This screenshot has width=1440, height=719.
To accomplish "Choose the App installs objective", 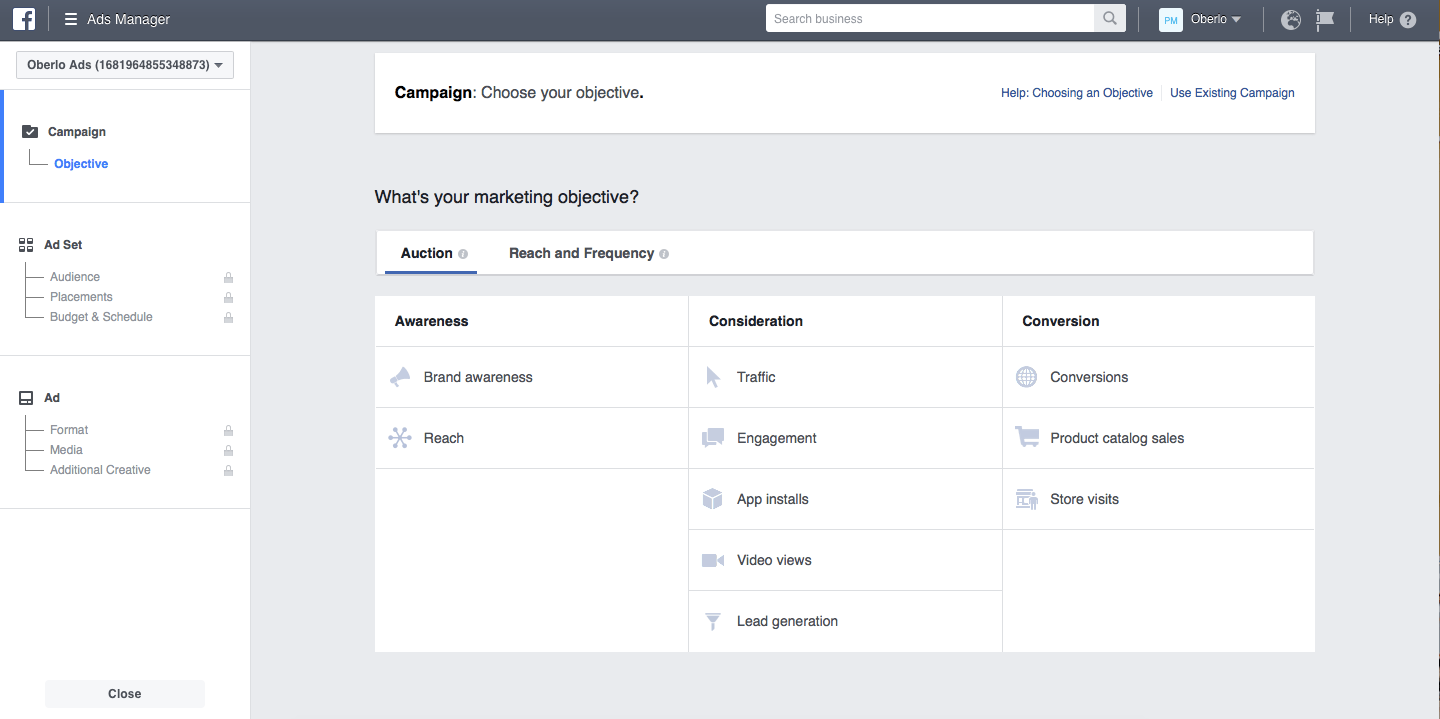I will [845, 499].
